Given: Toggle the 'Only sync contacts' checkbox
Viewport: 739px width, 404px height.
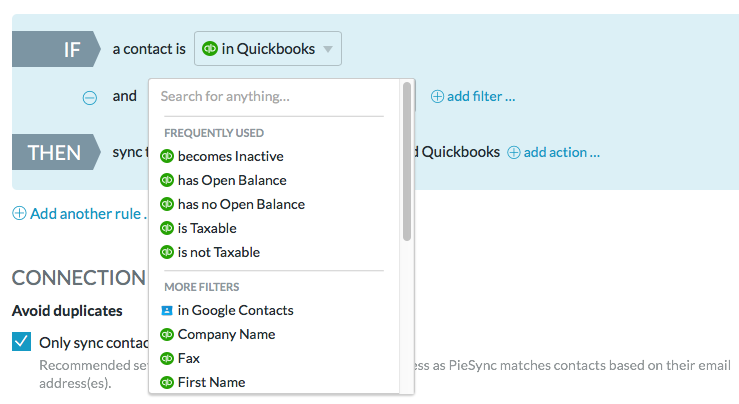Looking at the screenshot, I should [x=22, y=341].
